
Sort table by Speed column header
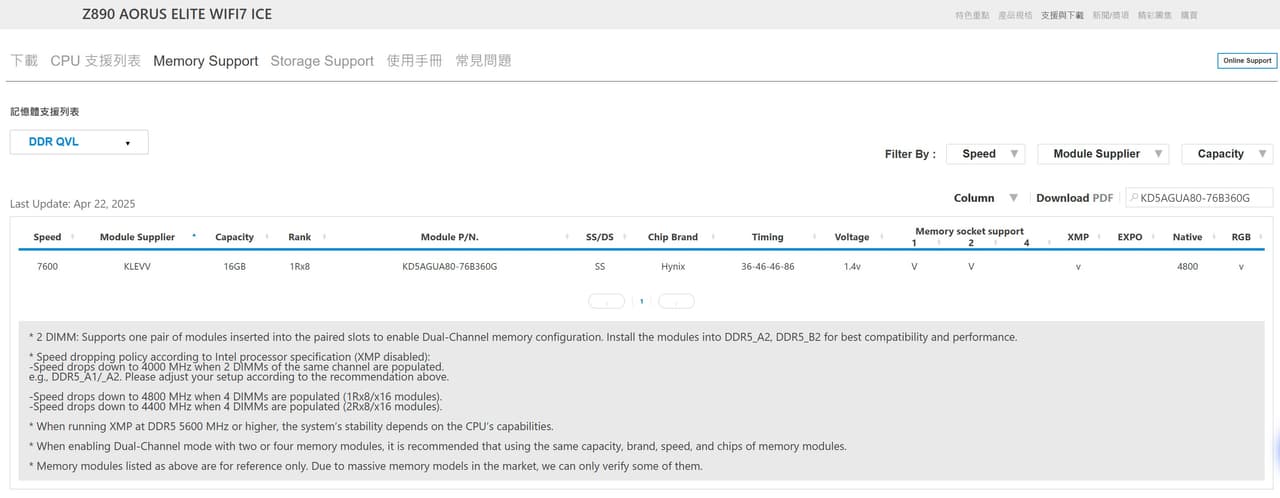pos(47,237)
